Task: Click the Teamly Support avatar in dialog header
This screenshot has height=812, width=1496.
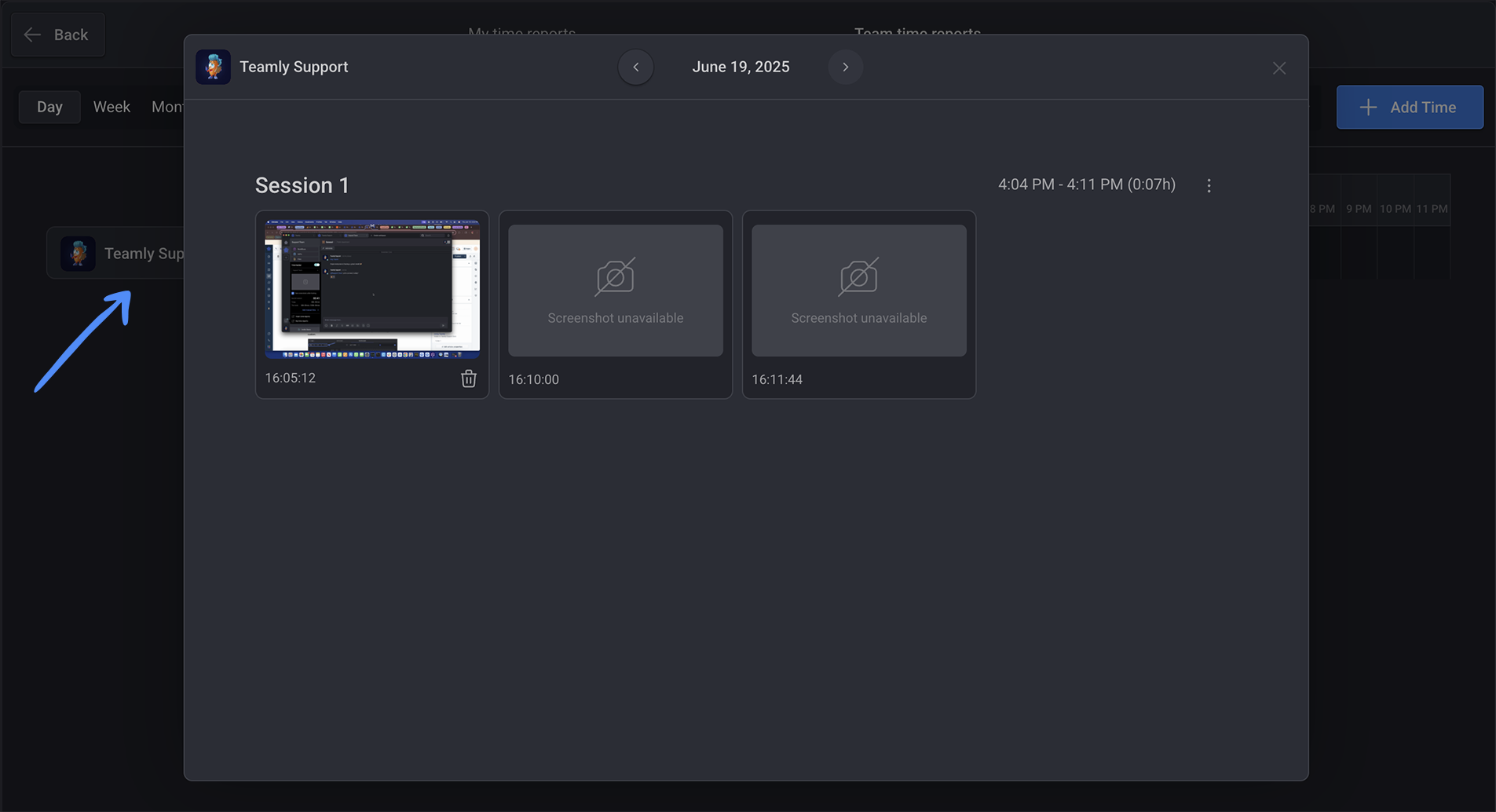Action: pos(213,67)
